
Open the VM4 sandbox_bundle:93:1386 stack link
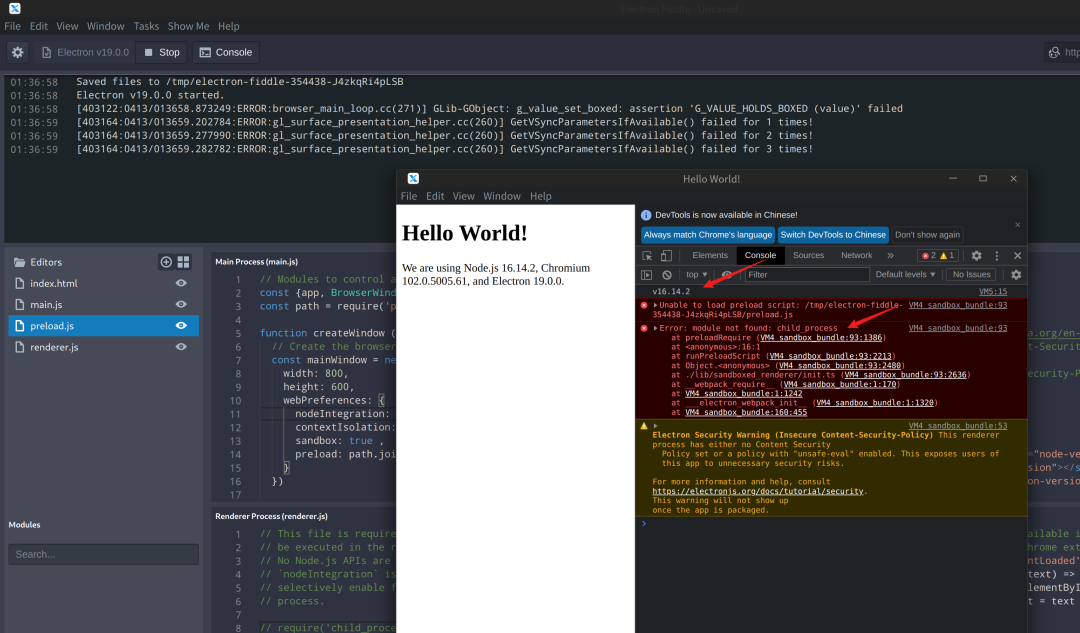pyautogui.click(x=821, y=338)
